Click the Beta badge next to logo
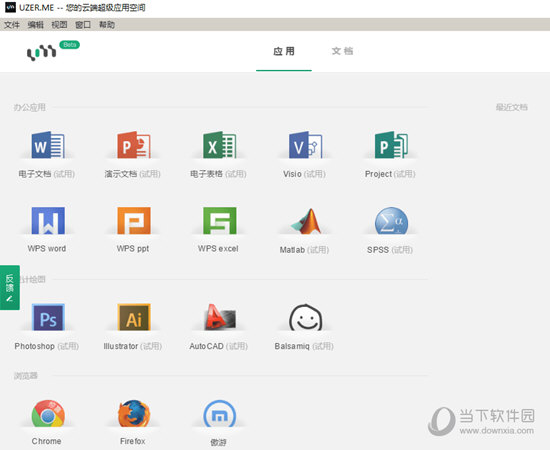 point(70,45)
